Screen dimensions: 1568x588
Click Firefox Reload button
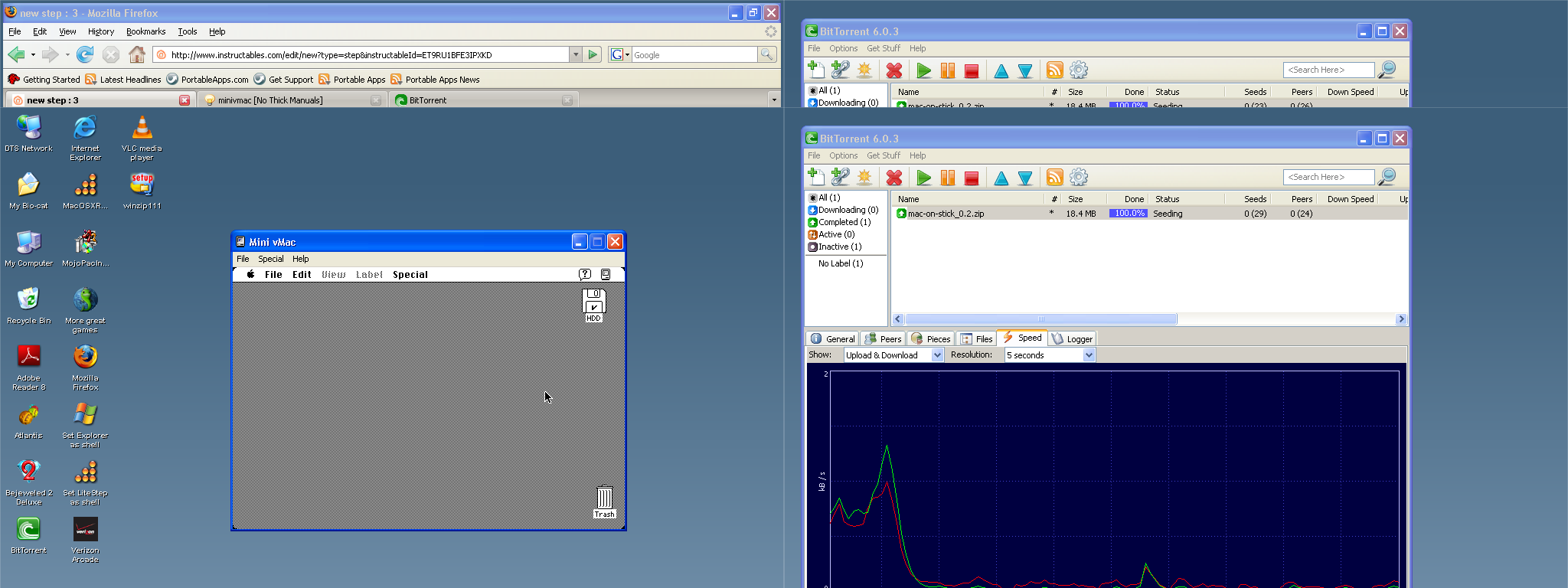[85, 54]
